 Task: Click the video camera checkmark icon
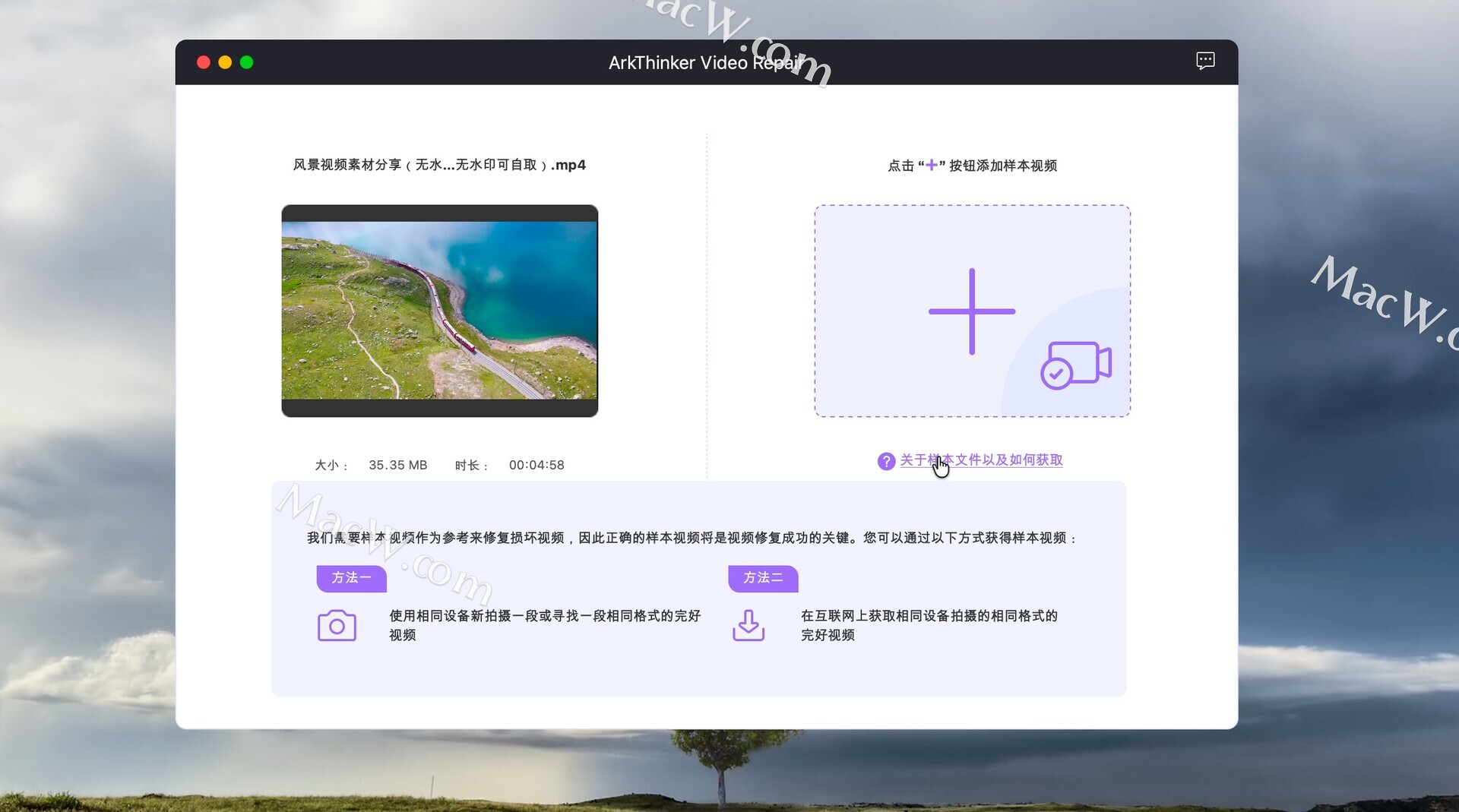[x=1075, y=365]
